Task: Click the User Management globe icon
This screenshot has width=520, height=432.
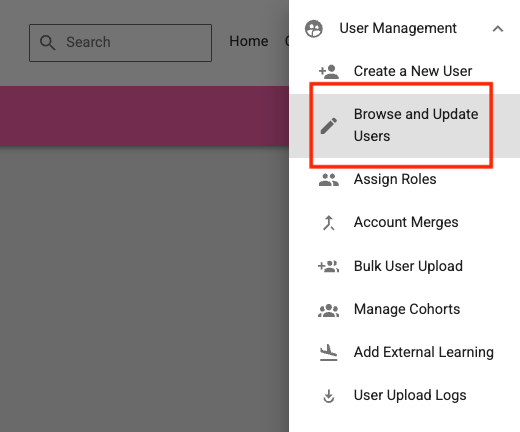Action: (x=314, y=29)
